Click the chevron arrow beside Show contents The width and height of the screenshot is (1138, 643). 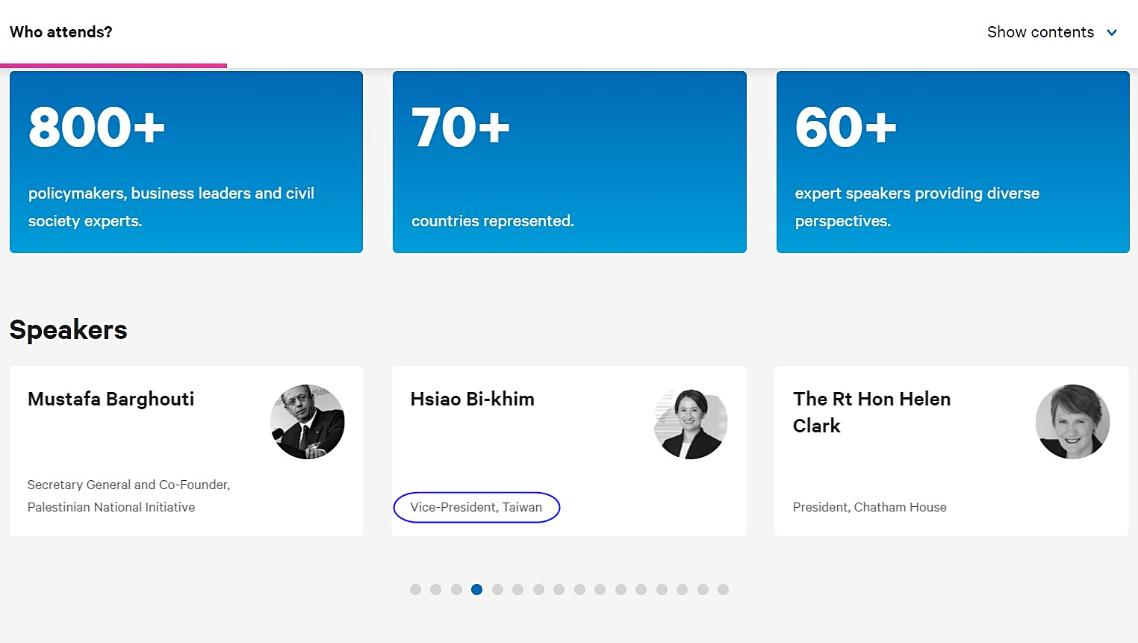[1111, 33]
